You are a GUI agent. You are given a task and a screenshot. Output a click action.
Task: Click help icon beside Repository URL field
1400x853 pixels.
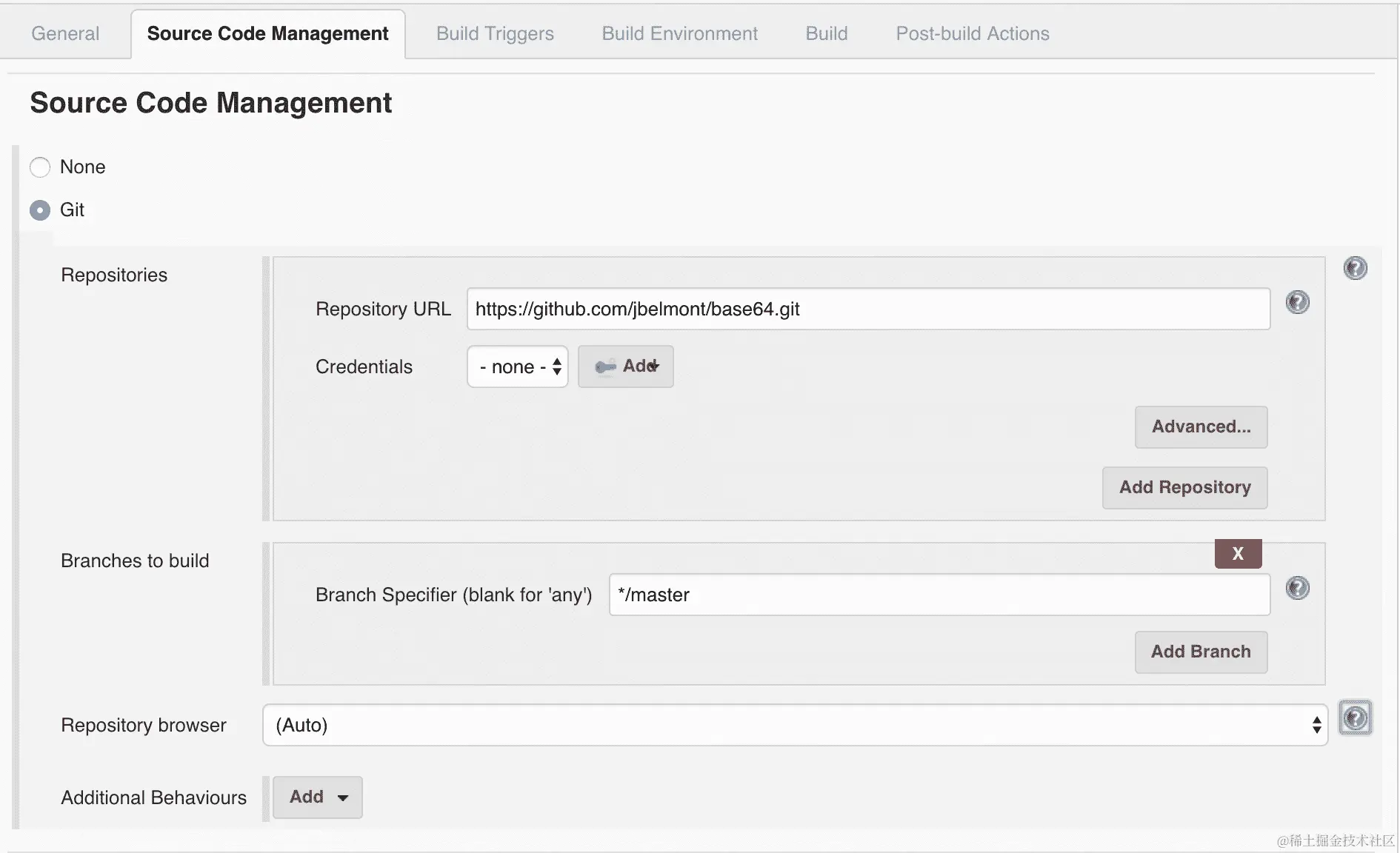pos(1297,302)
